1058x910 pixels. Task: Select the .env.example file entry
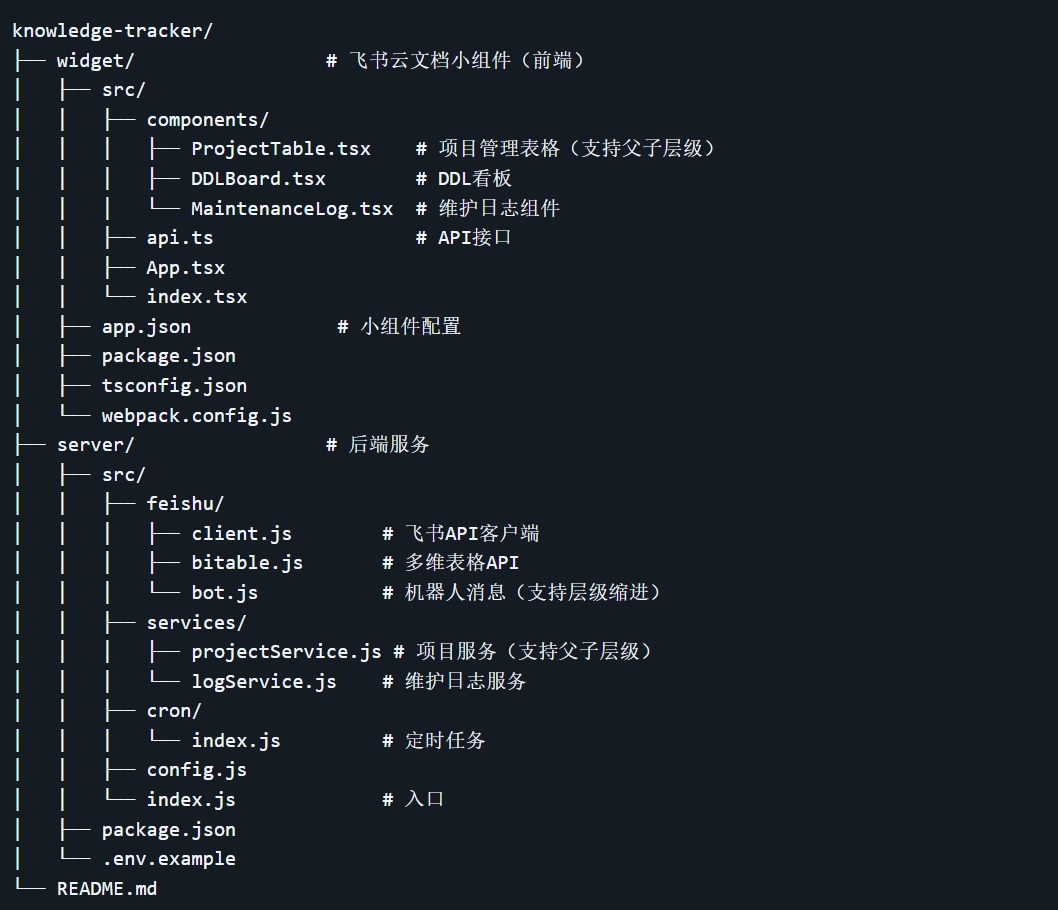pos(169,859)
